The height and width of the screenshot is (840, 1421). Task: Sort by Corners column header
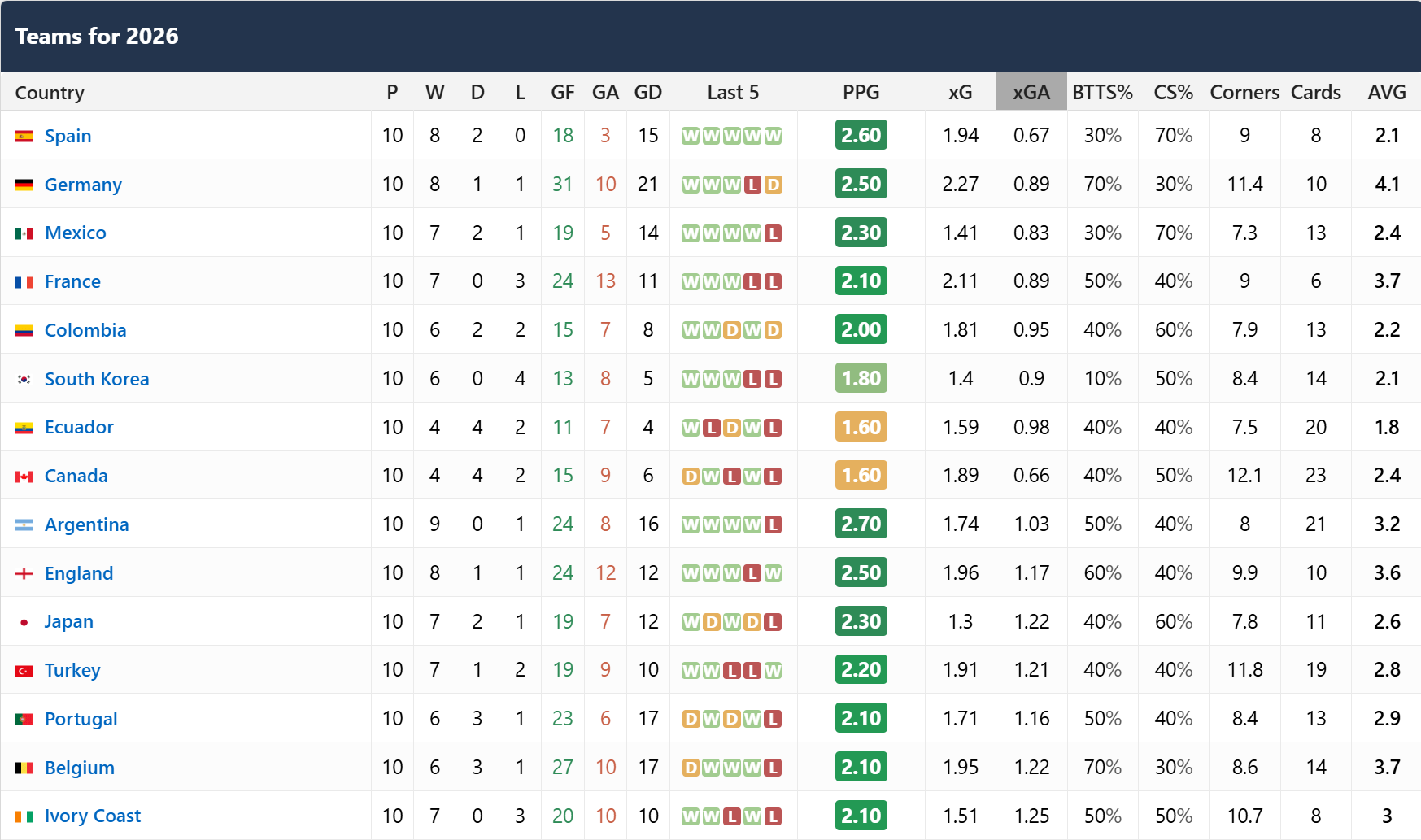1244,92
